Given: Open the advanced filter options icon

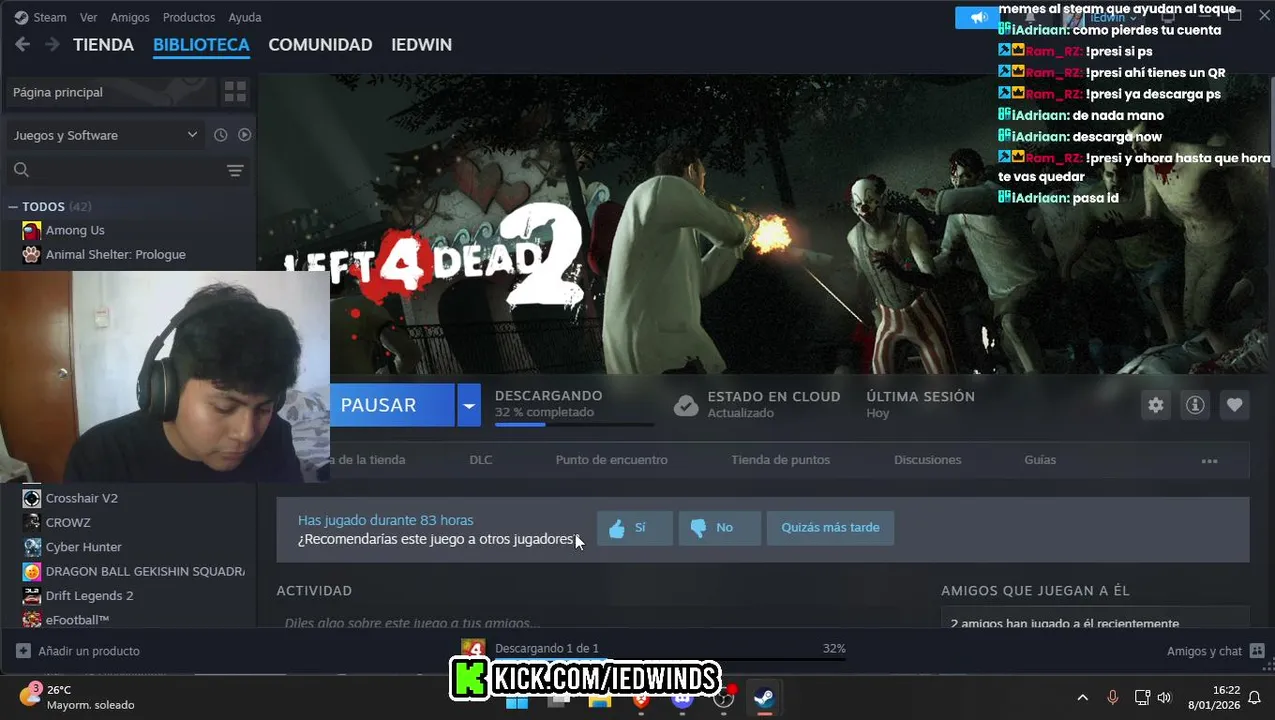Looking at the screenshot, I should (x=235, y=170).
